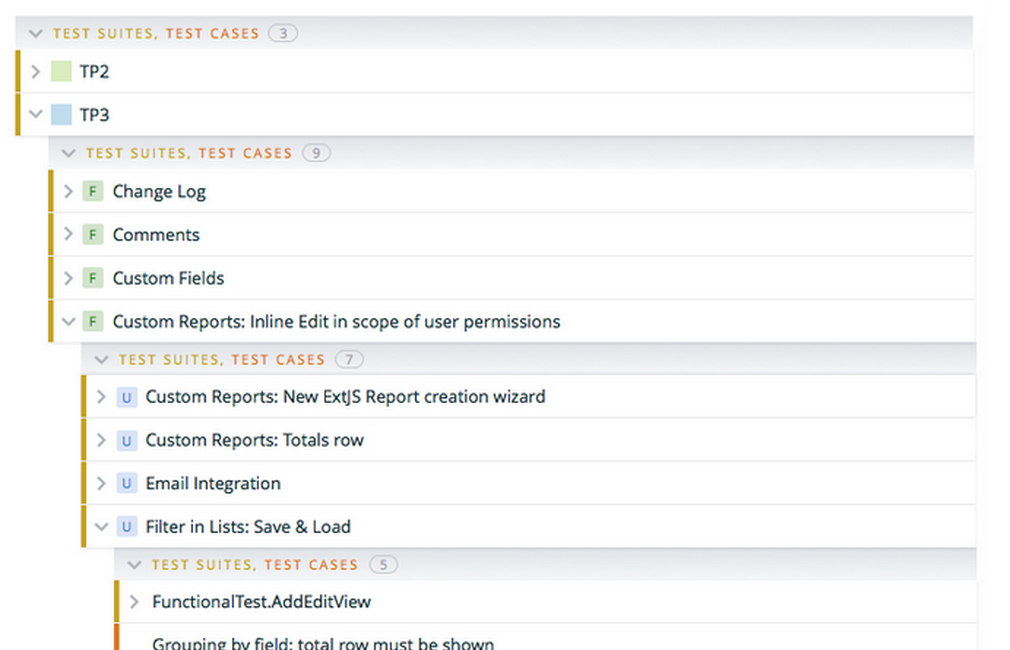Image resolution: width=1010 pixels, height=650 pixels.
Task: Expand FunctionalTest.AddEditView
Action: (133, 601)
